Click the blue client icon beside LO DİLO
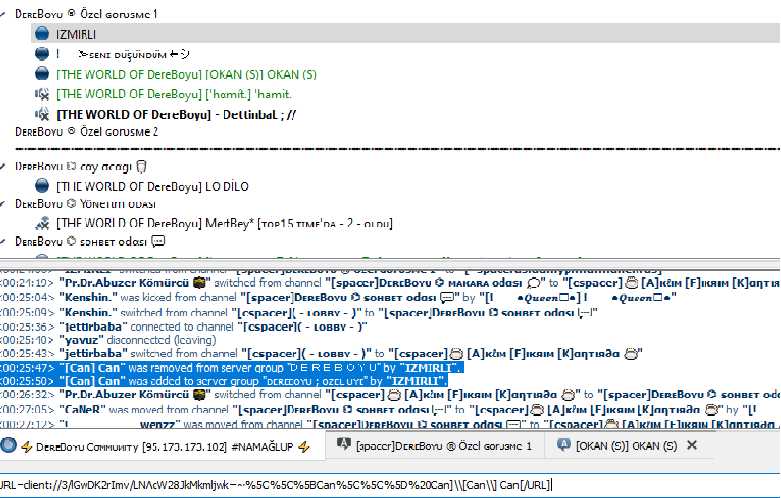 click(42, 186)
